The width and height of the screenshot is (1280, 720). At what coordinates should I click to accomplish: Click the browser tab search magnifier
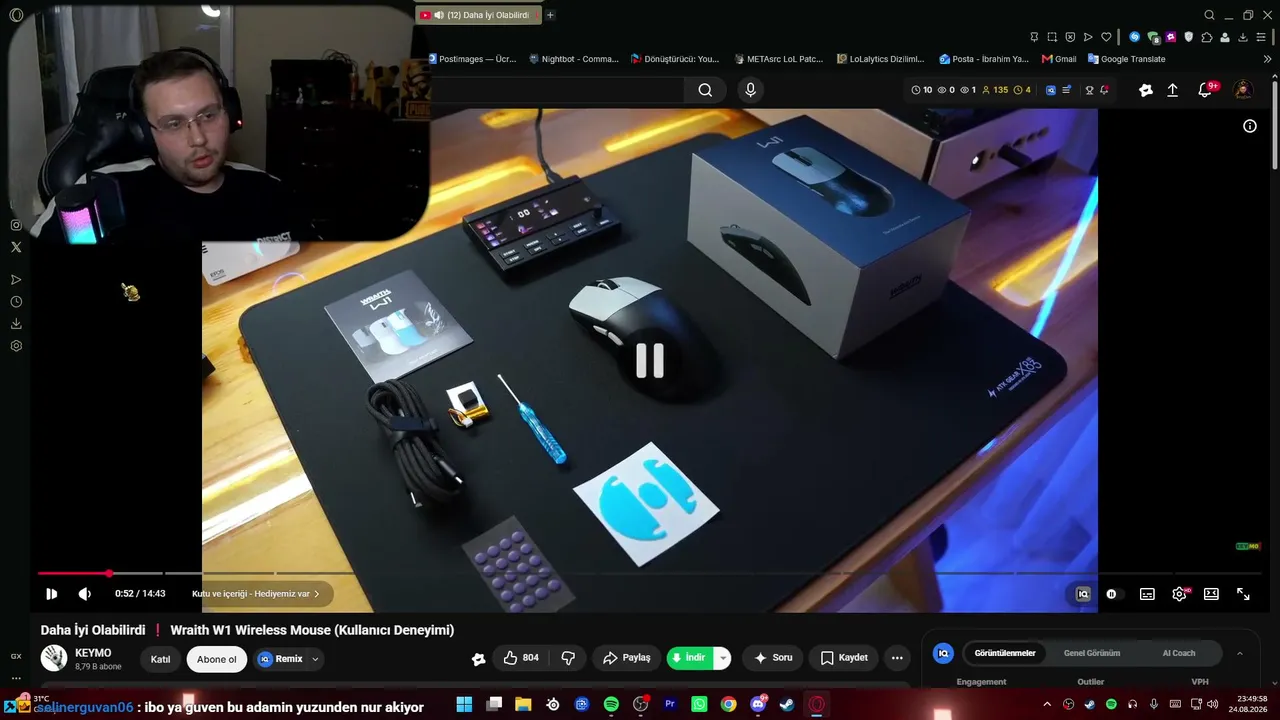1209,15
